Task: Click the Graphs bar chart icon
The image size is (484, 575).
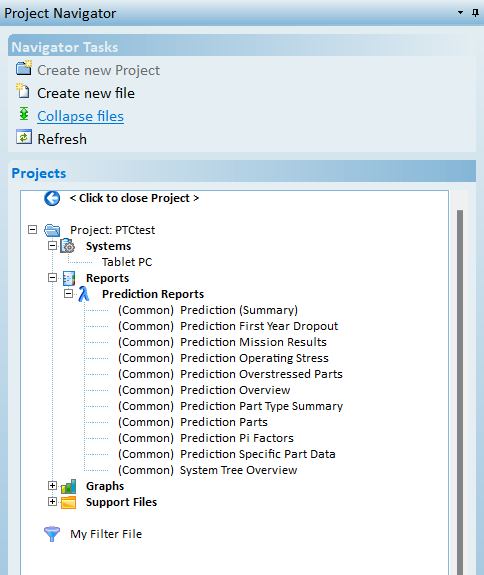Action: (69, 486)
